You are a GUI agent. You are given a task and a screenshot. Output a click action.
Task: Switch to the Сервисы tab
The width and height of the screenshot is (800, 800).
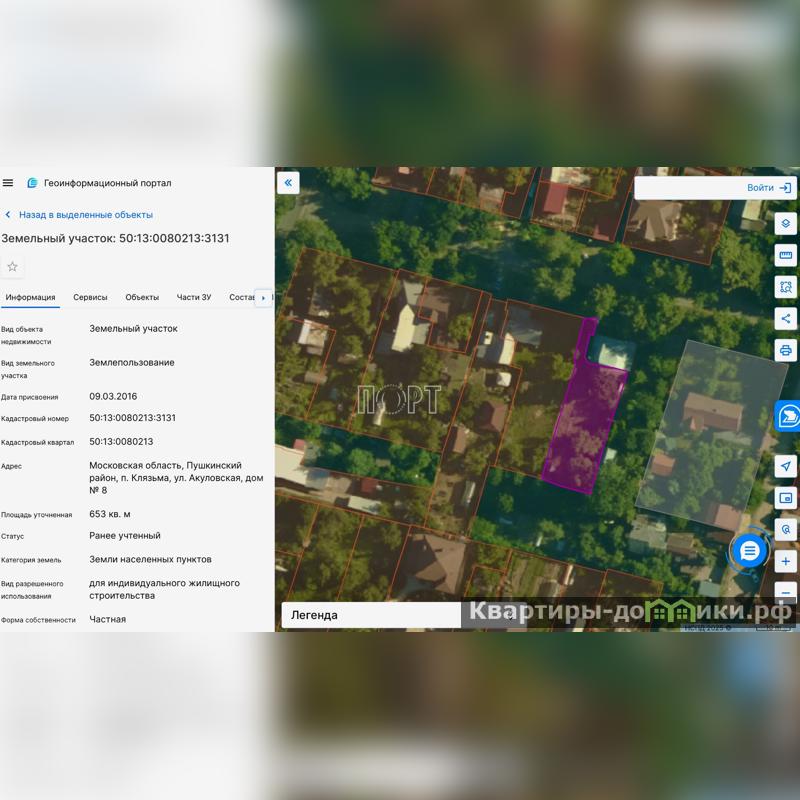(90, 297)
